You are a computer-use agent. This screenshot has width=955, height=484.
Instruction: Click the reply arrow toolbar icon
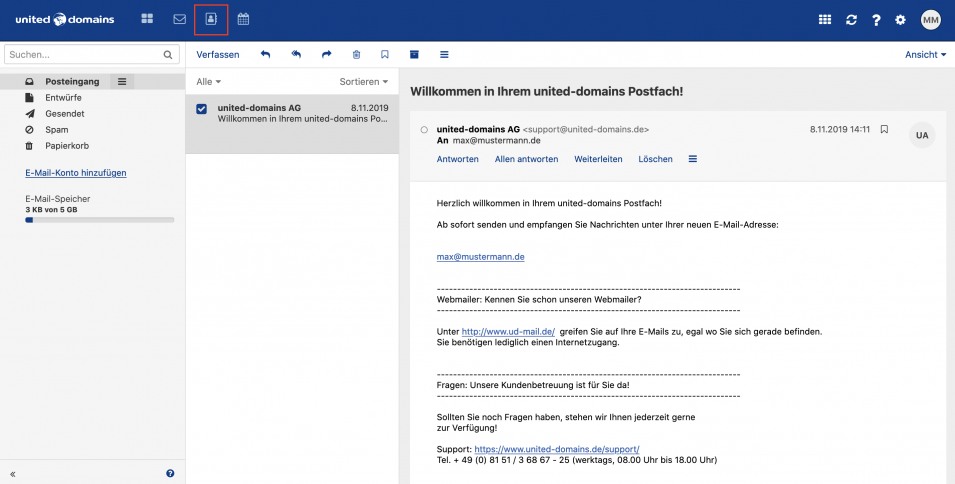265,55
